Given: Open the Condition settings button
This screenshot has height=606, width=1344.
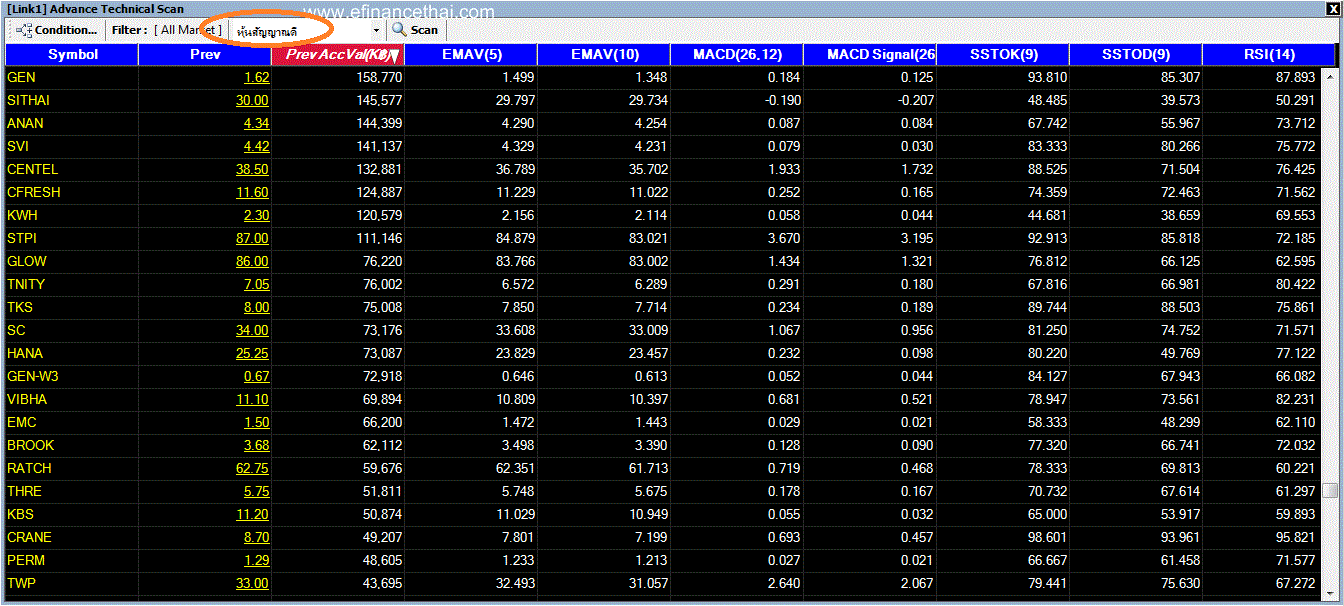Looking at the screenshot, I should (x=57, y=30).
